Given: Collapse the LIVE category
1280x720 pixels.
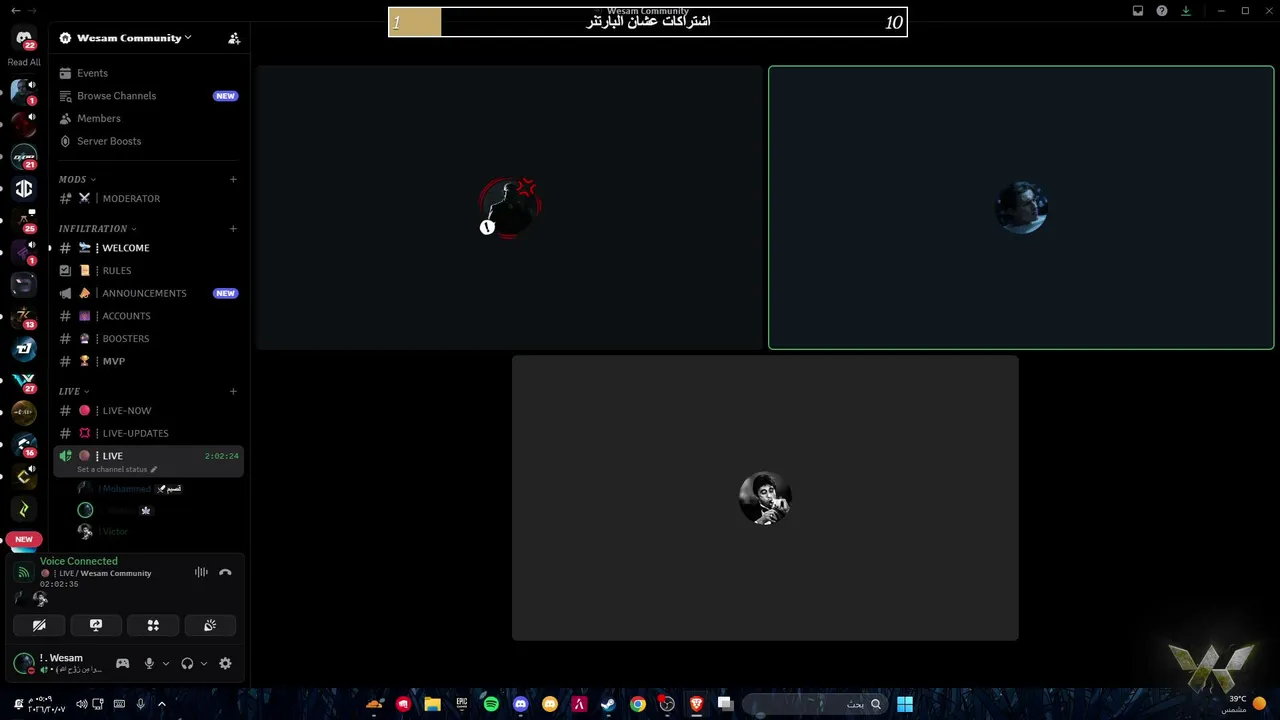Looking at the screenshot, I should coord(74,392).
